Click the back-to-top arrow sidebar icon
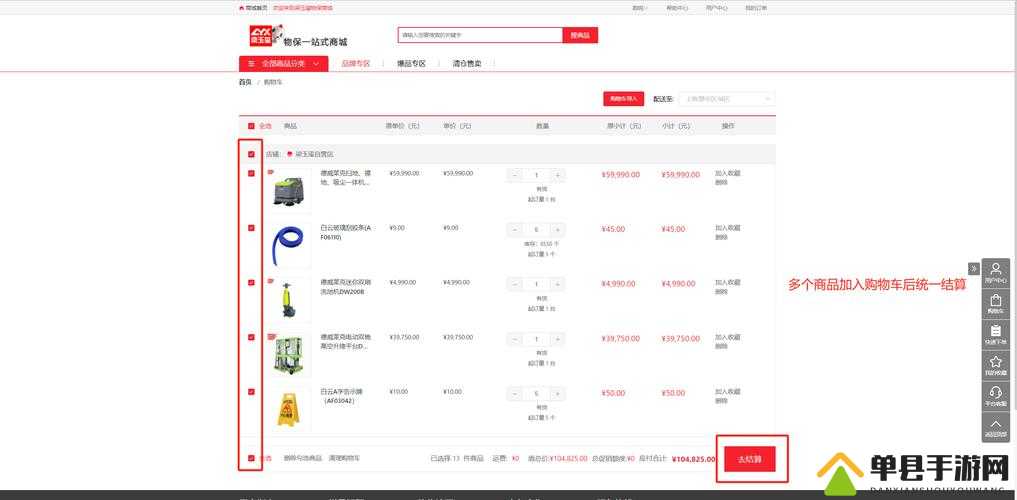1017x500 pixels. pyautogui.click(x=996, y=427)
